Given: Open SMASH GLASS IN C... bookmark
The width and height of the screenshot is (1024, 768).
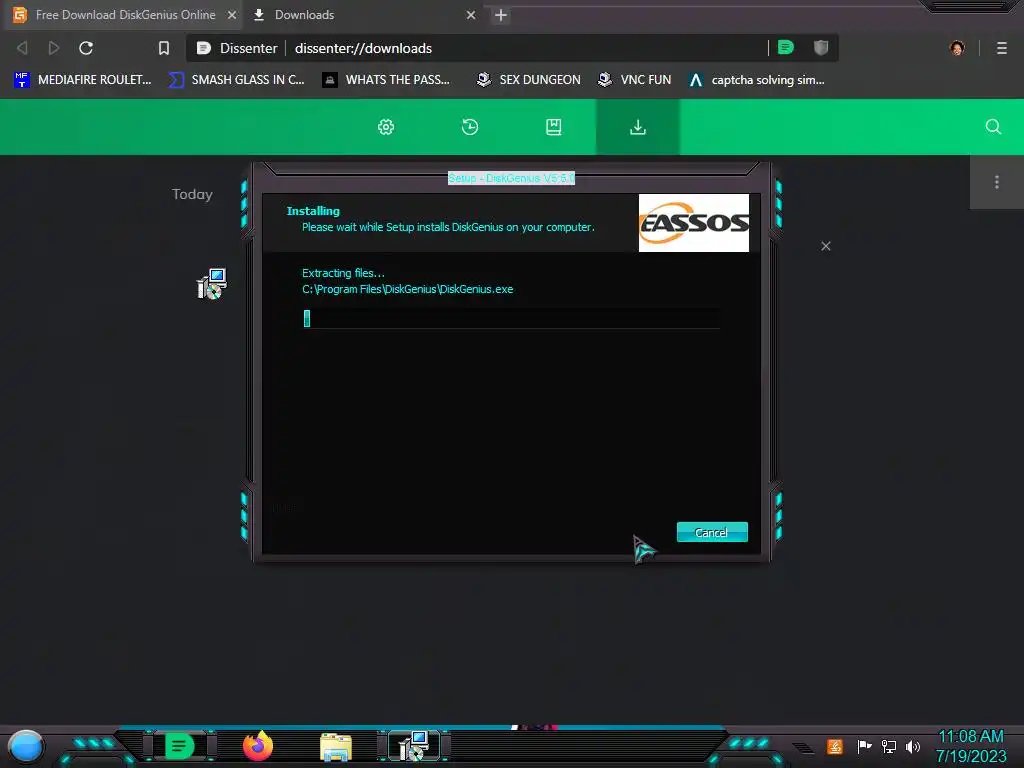Looking at the screenshot, I should 236,80.
